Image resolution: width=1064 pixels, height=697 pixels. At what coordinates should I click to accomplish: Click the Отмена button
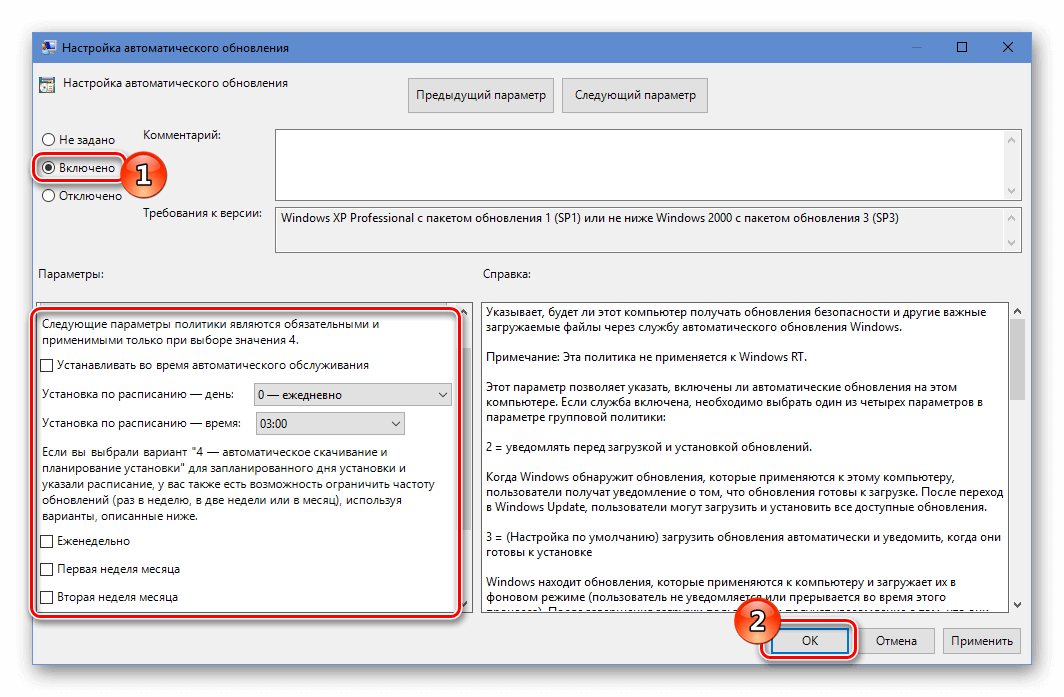(896, 641)
